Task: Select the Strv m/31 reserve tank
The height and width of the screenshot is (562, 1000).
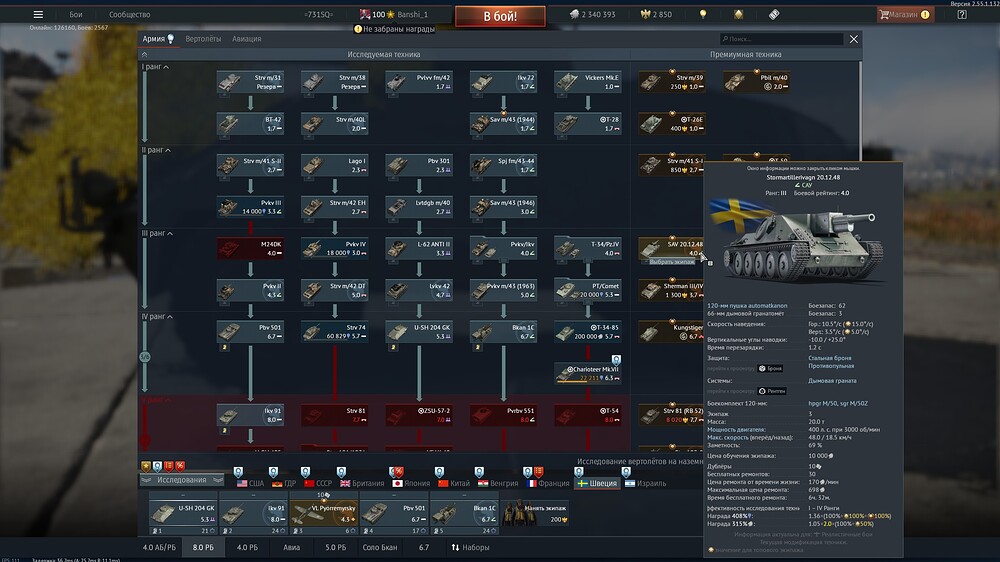Action: point(250,82)
